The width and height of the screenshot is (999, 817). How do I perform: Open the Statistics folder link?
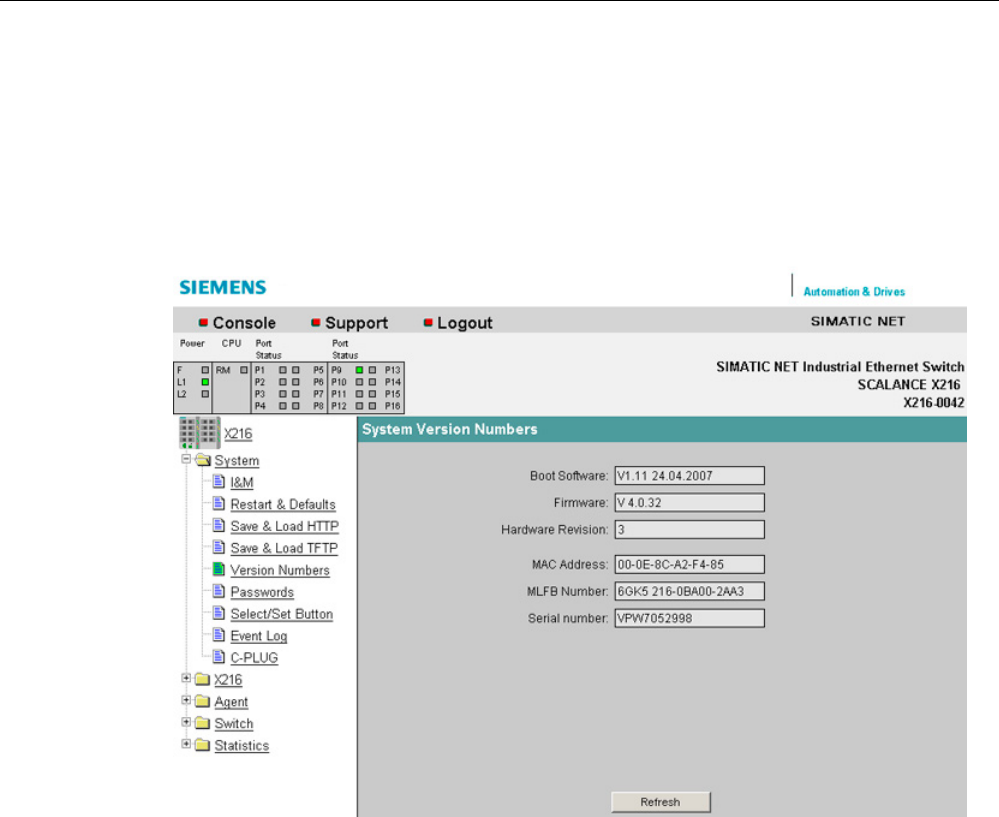tap(241, 746)
